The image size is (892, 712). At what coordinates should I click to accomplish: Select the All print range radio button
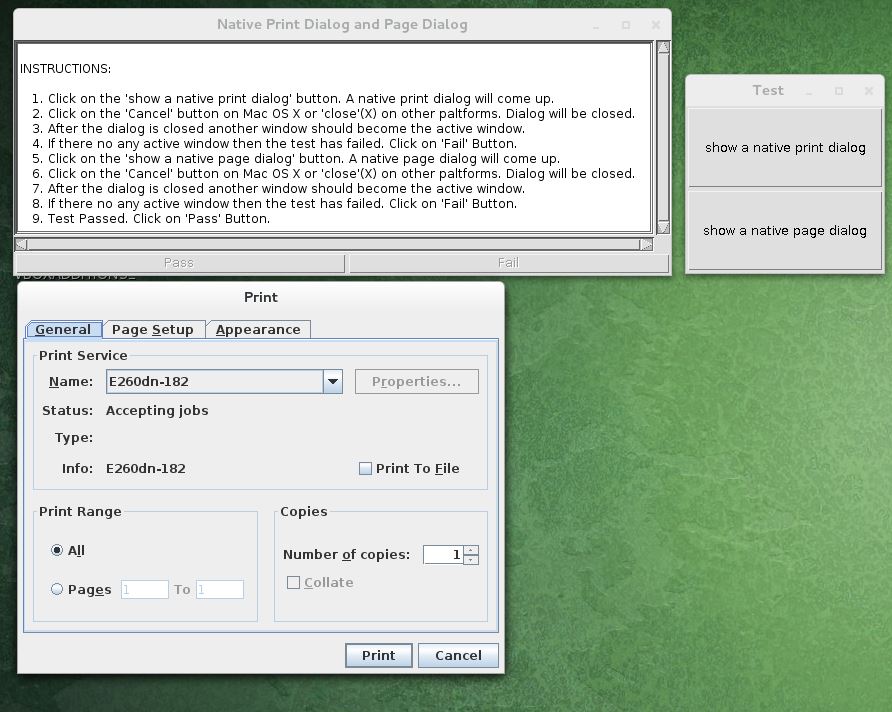(x=57, y=551)
